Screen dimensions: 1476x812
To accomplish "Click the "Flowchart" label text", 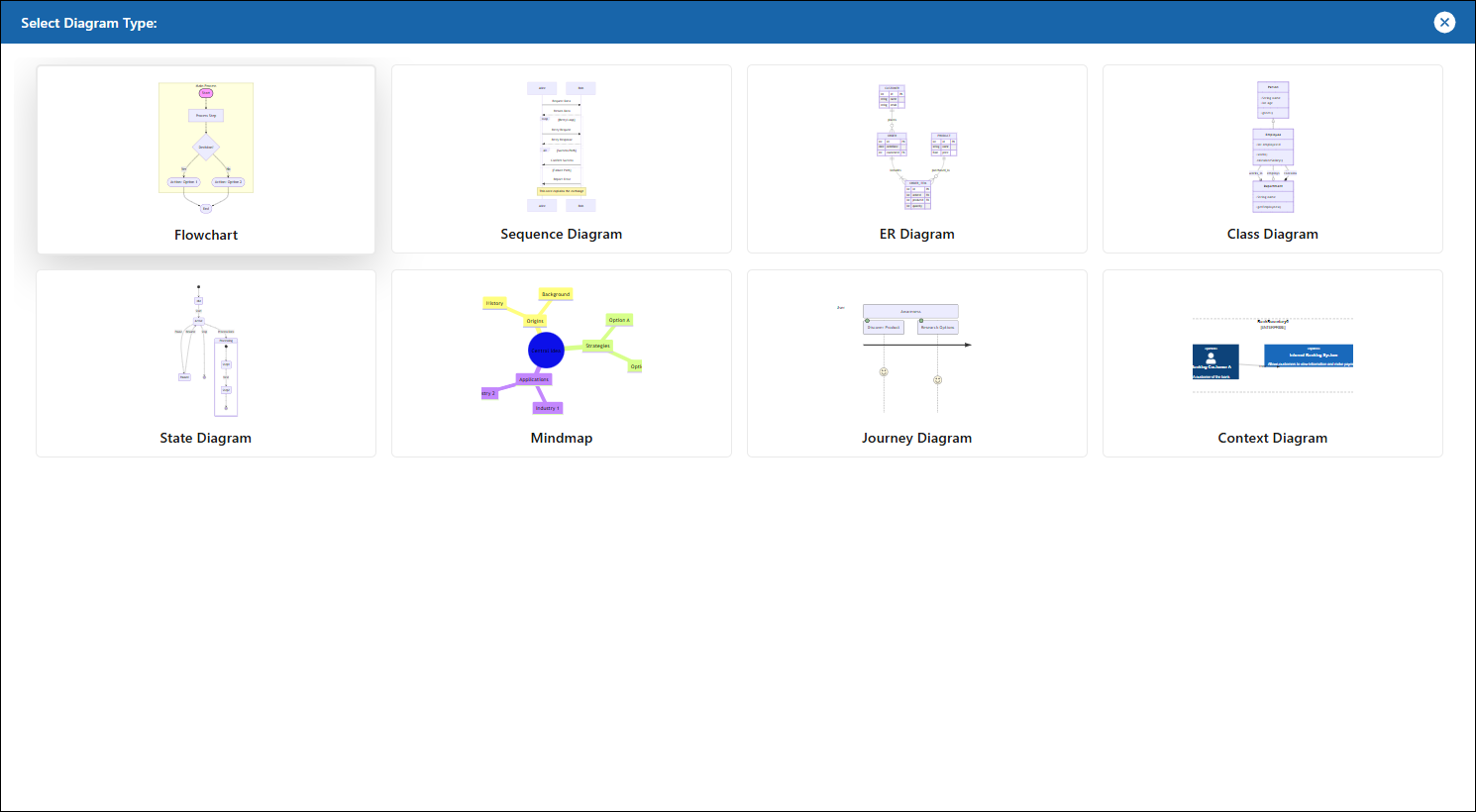I will (x=206, y=235).
